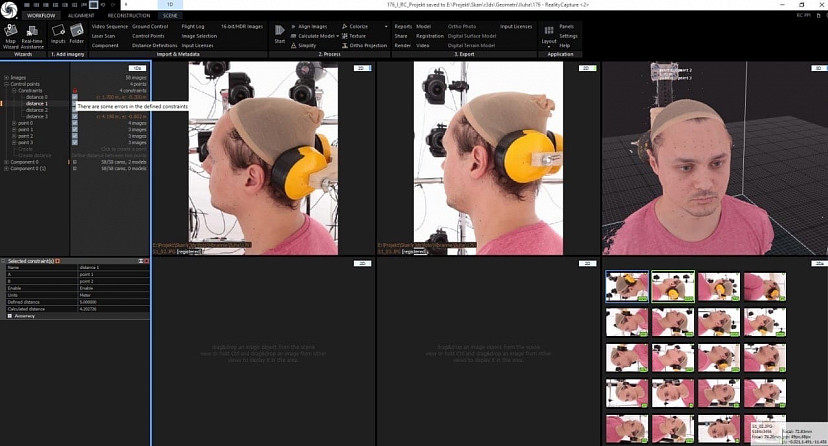Toggle point 1 checkbox
Image resolution: width=828 pixels, height=446 pixels.
(x=74, y=129)
